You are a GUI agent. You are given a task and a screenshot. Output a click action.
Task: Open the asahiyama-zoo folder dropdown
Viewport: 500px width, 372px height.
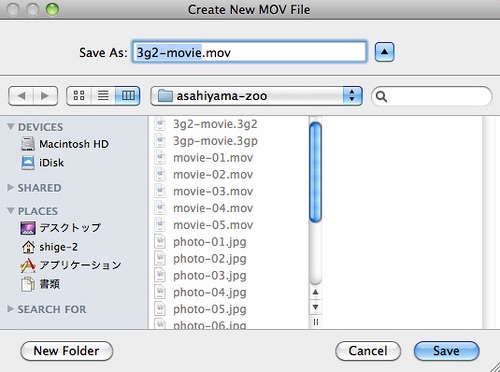(x=256, y=96)
